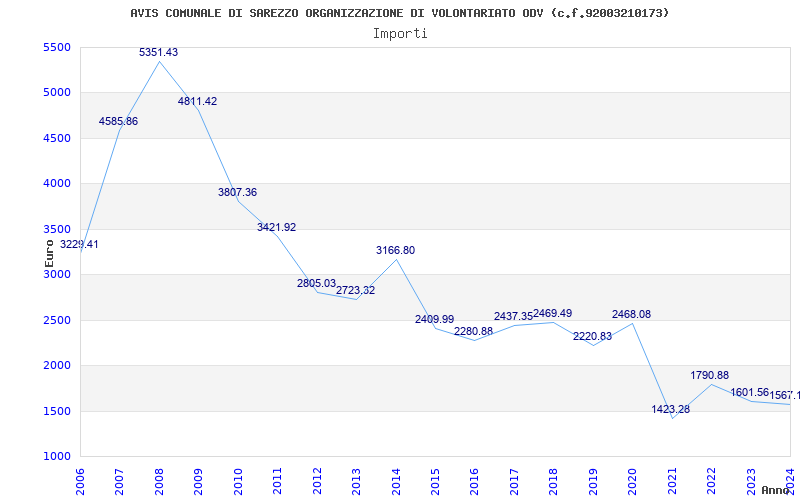Select the data label 1790.88

pos(710,376)
